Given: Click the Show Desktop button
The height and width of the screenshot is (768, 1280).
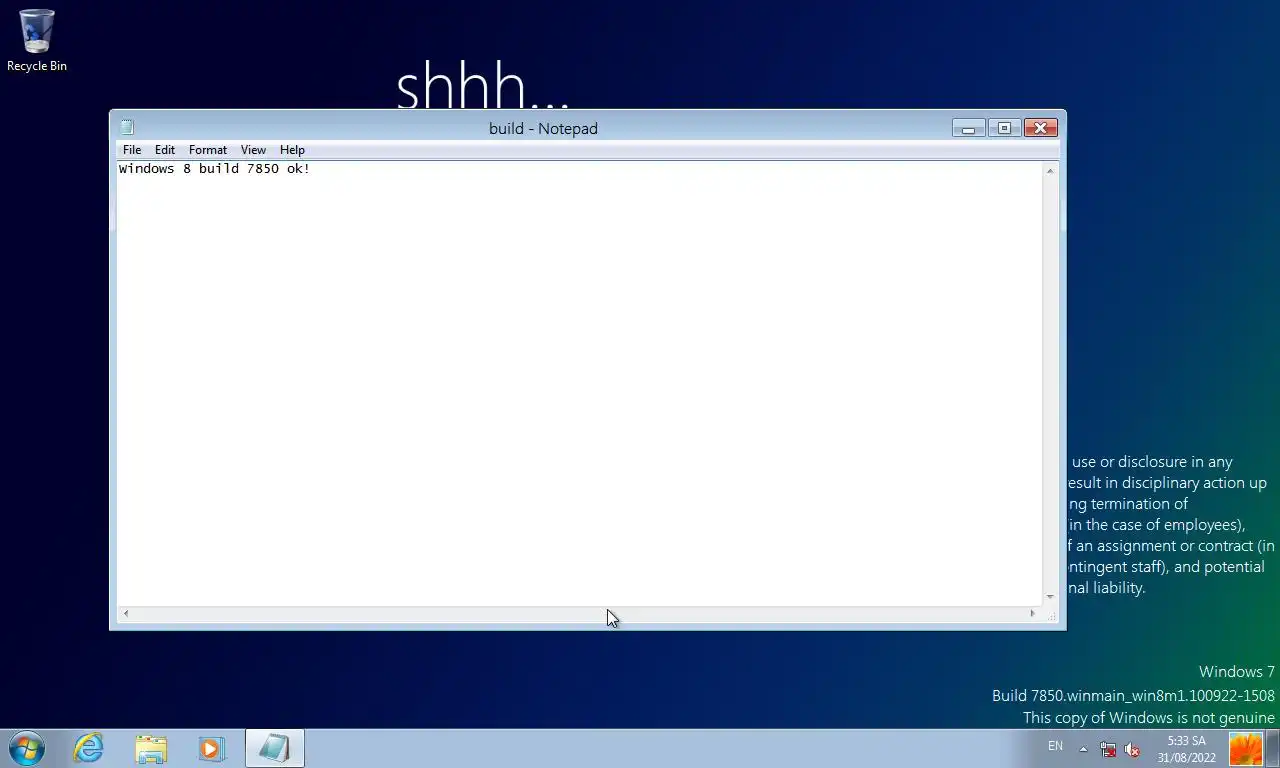Looking at the screenshot, I should point(1273,748).
